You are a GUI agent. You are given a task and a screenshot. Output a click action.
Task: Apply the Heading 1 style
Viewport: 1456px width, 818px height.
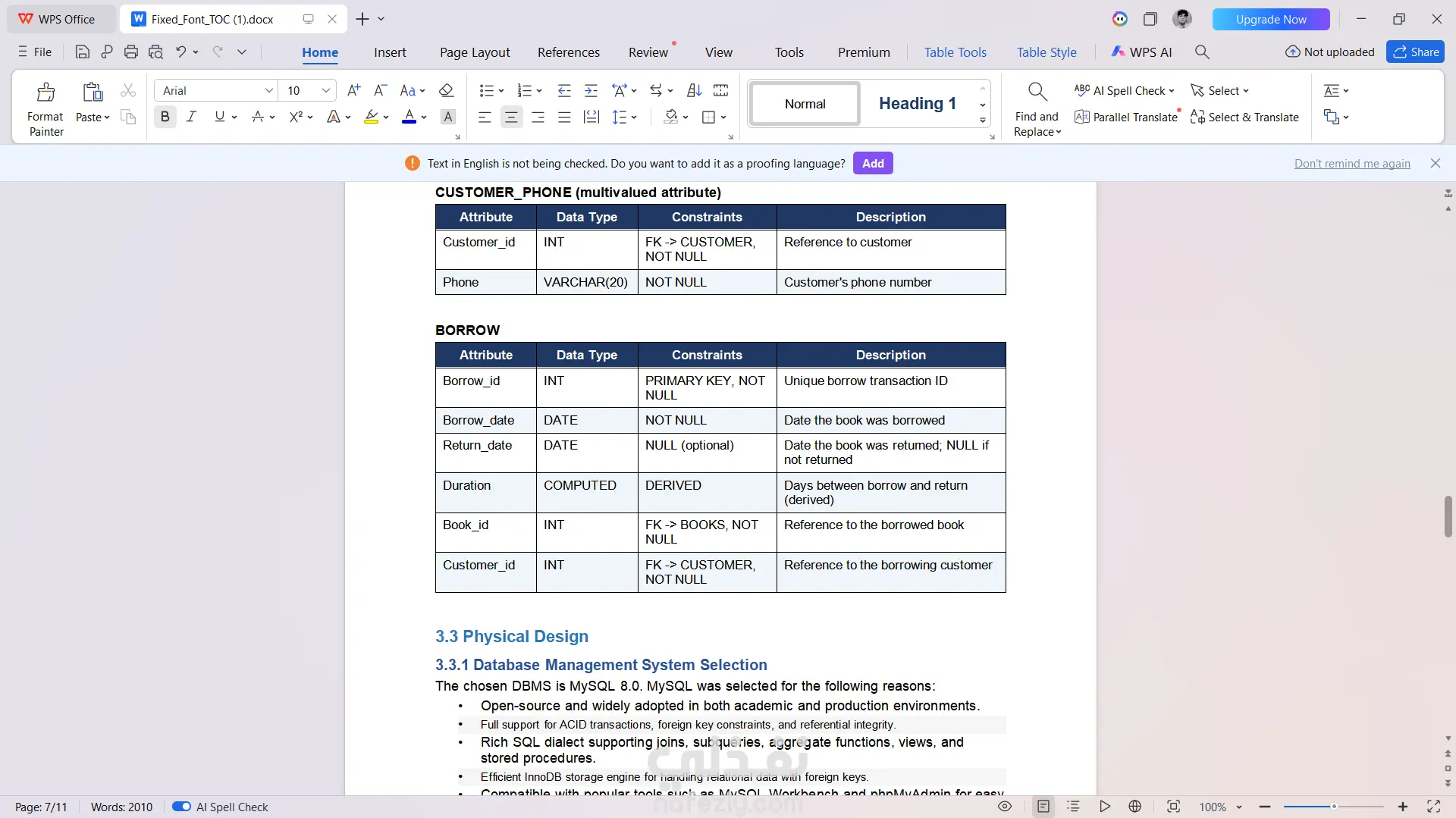pos(917,104)
